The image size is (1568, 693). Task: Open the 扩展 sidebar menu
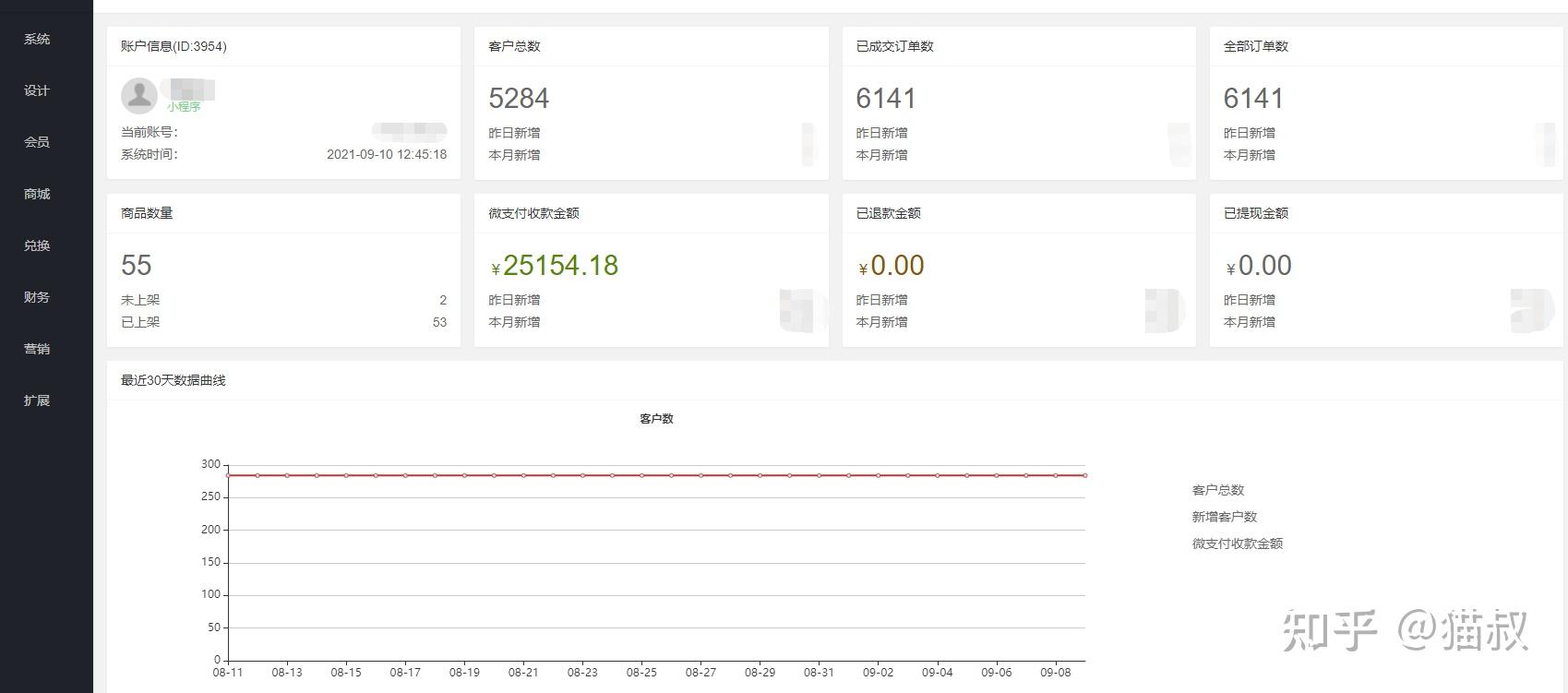pos(37,400)
